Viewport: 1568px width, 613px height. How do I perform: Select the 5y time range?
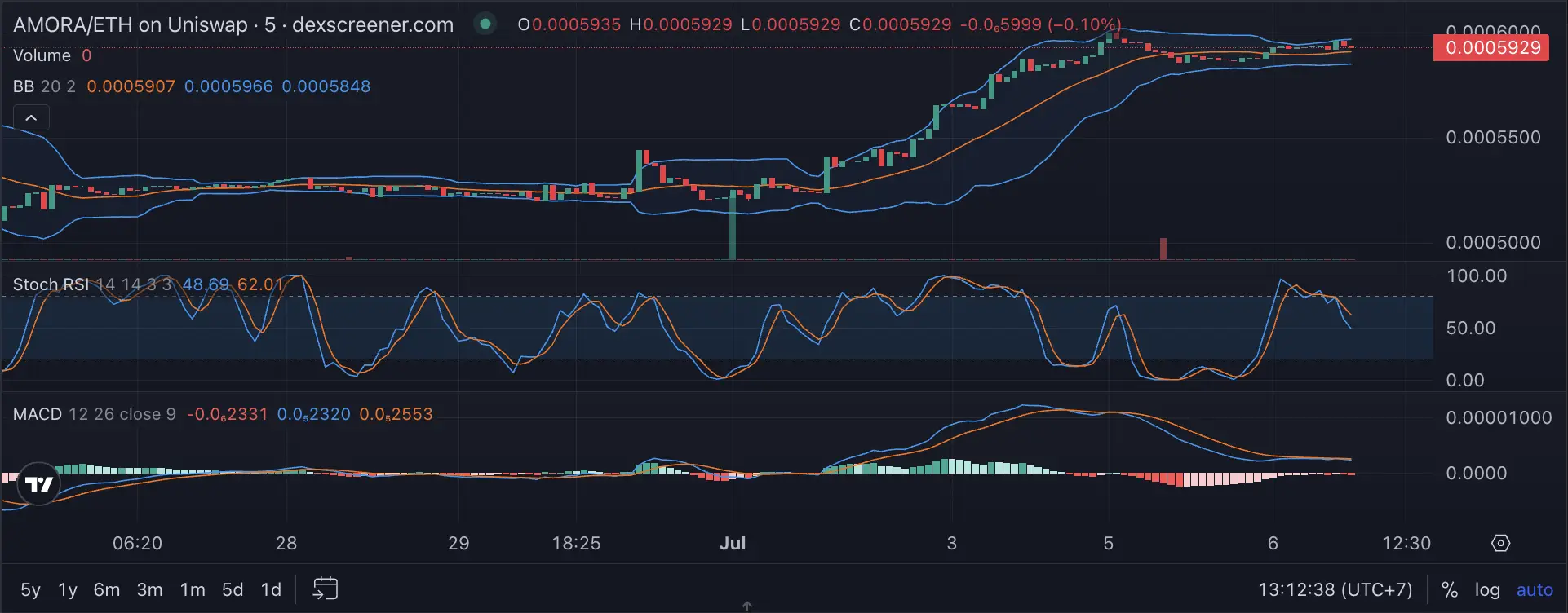point(30,589)
